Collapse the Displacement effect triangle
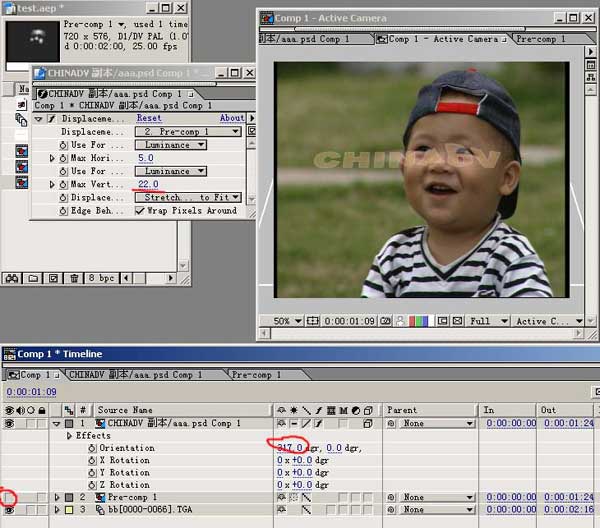Screen dimensions: 600x528 [x=38, y=119]
